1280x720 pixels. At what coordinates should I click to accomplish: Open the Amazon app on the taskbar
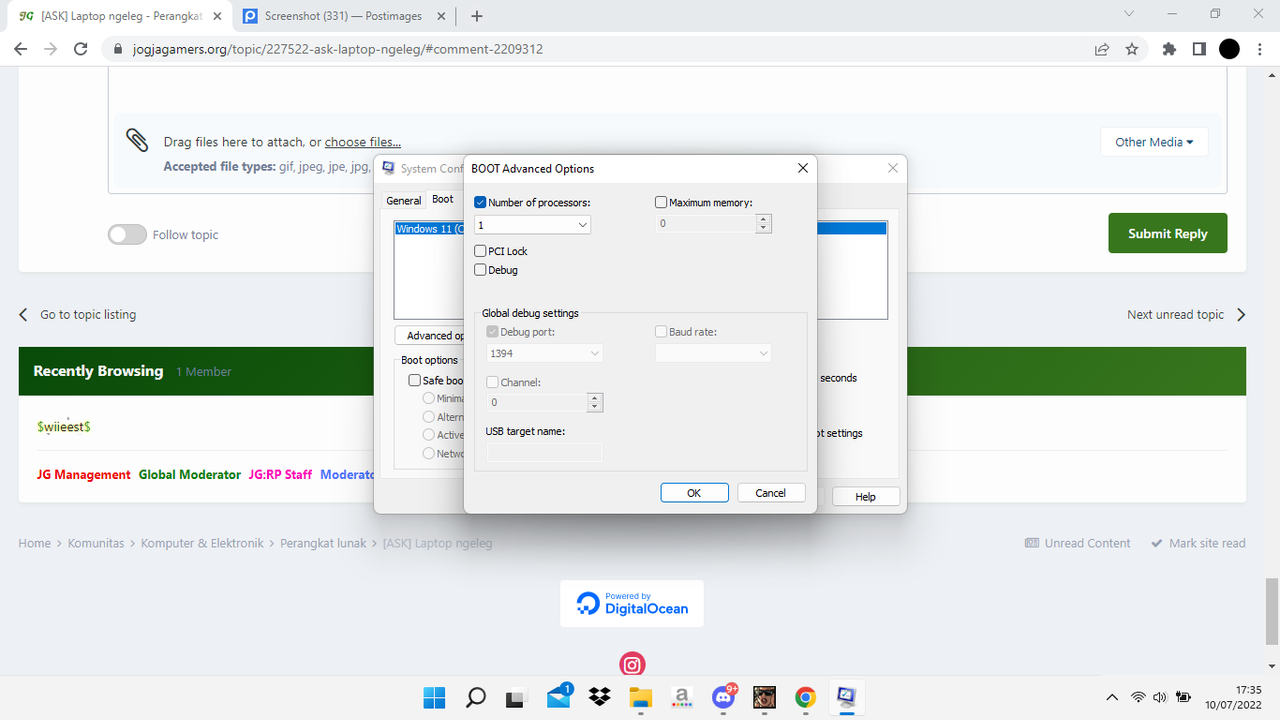[682, 697]
